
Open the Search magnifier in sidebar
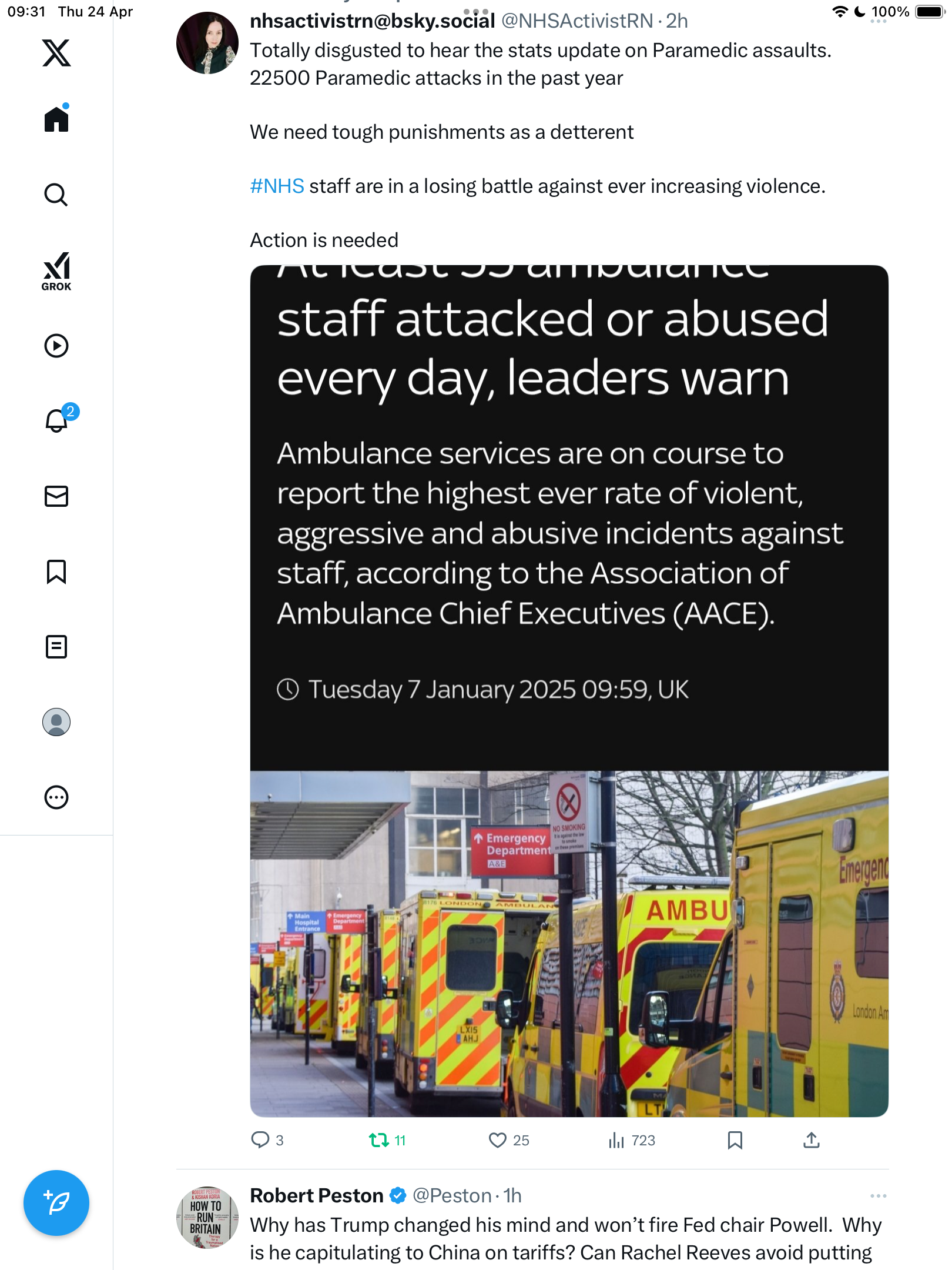56,195
